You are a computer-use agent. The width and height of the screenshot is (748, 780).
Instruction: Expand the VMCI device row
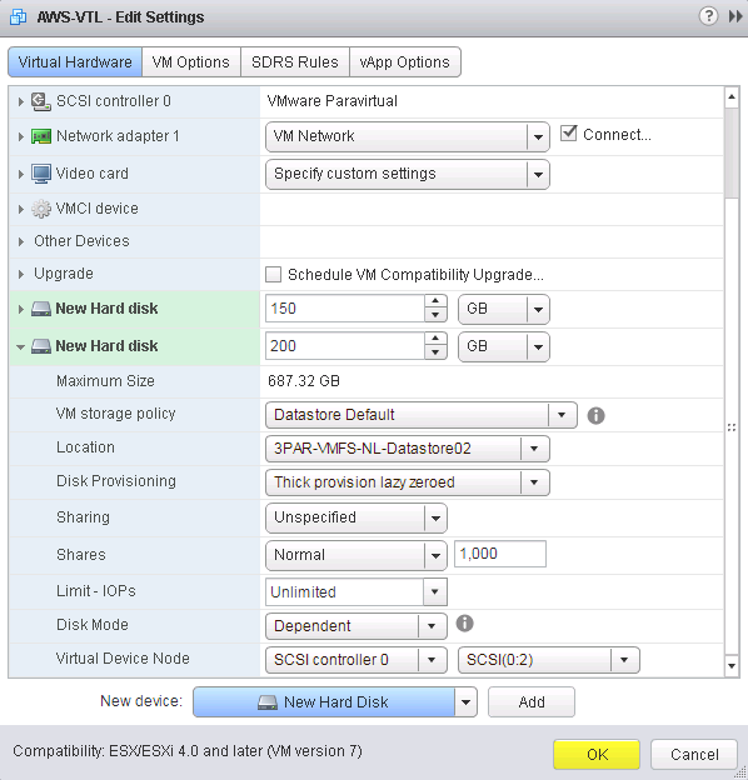pyautogui.click(x=20, y=209)
